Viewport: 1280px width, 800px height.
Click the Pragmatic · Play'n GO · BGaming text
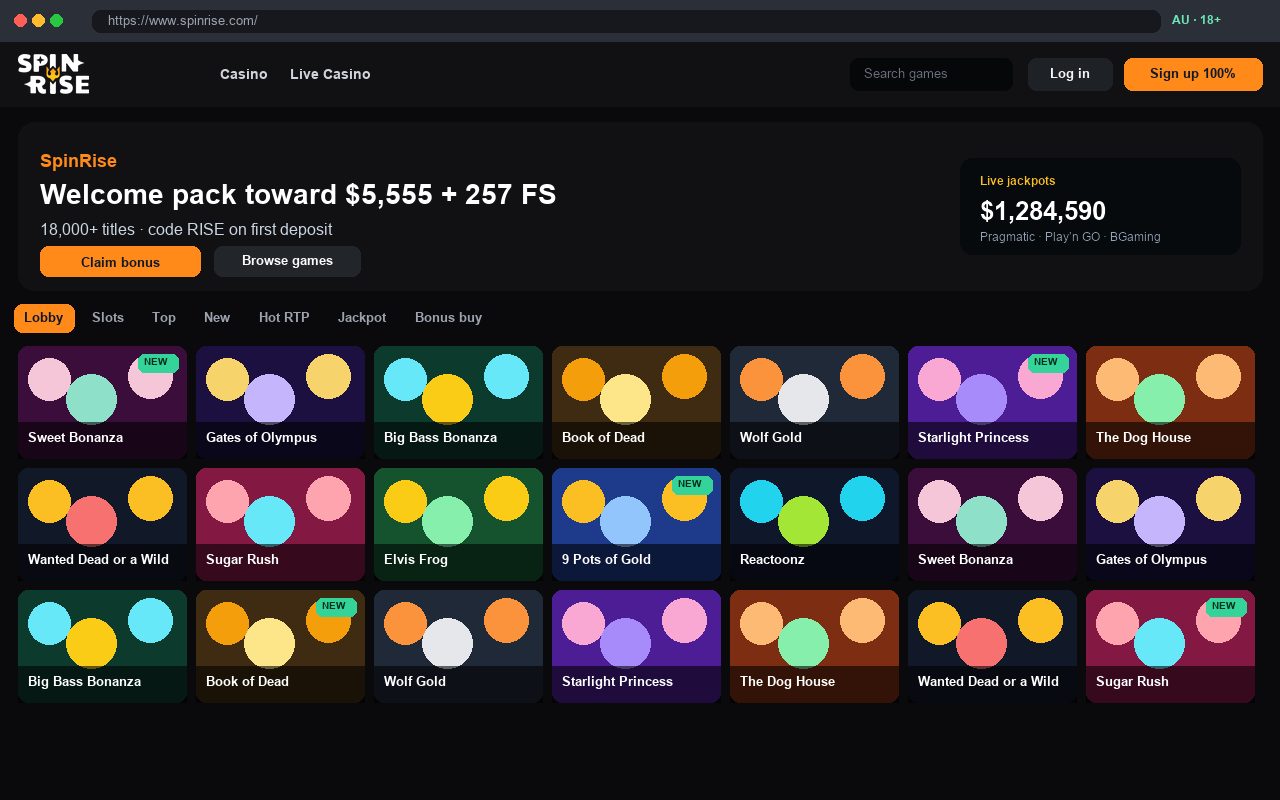(1070, 237)
